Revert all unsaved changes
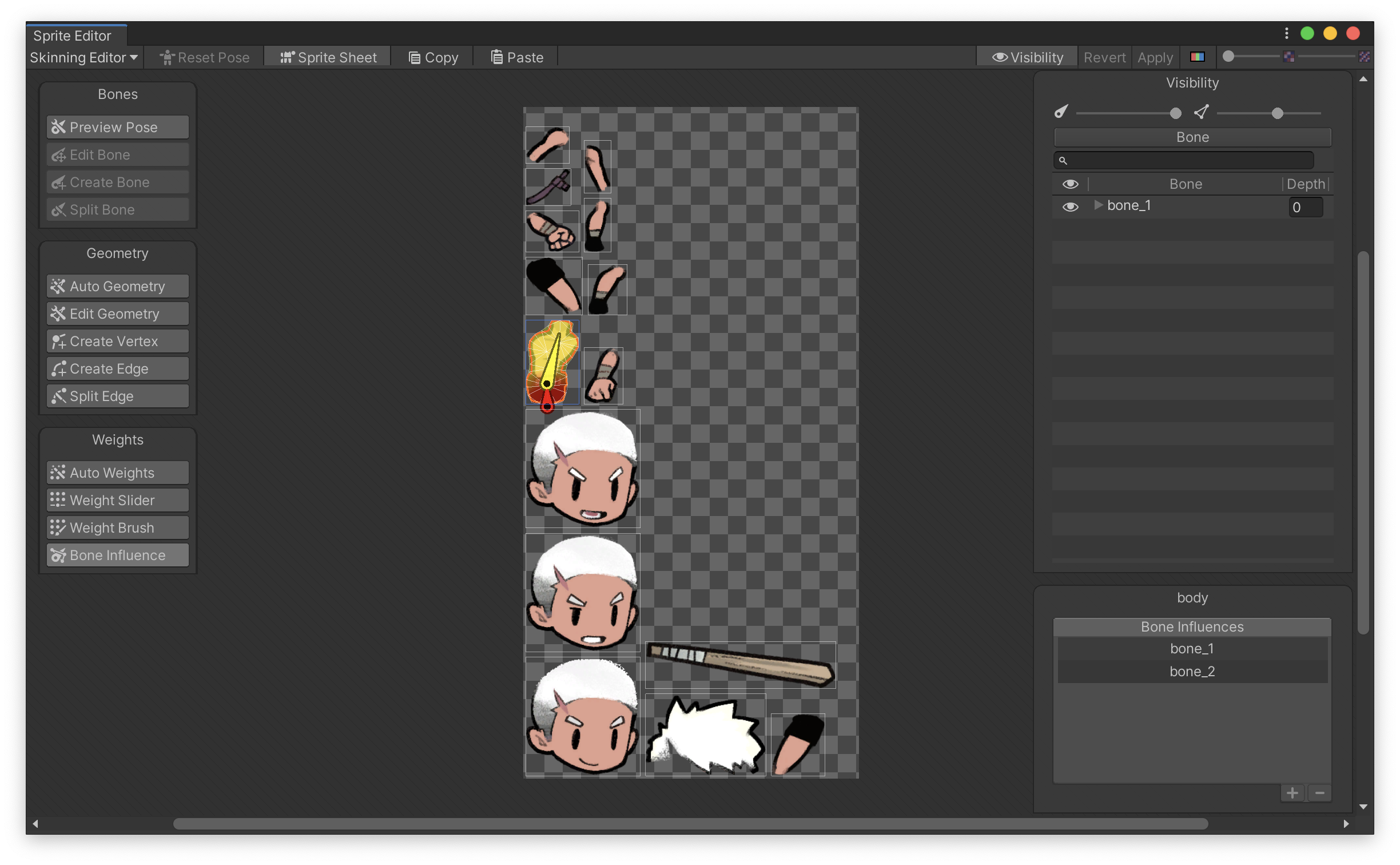Viewport: 1400px width, 865px height. (1104, 57)
